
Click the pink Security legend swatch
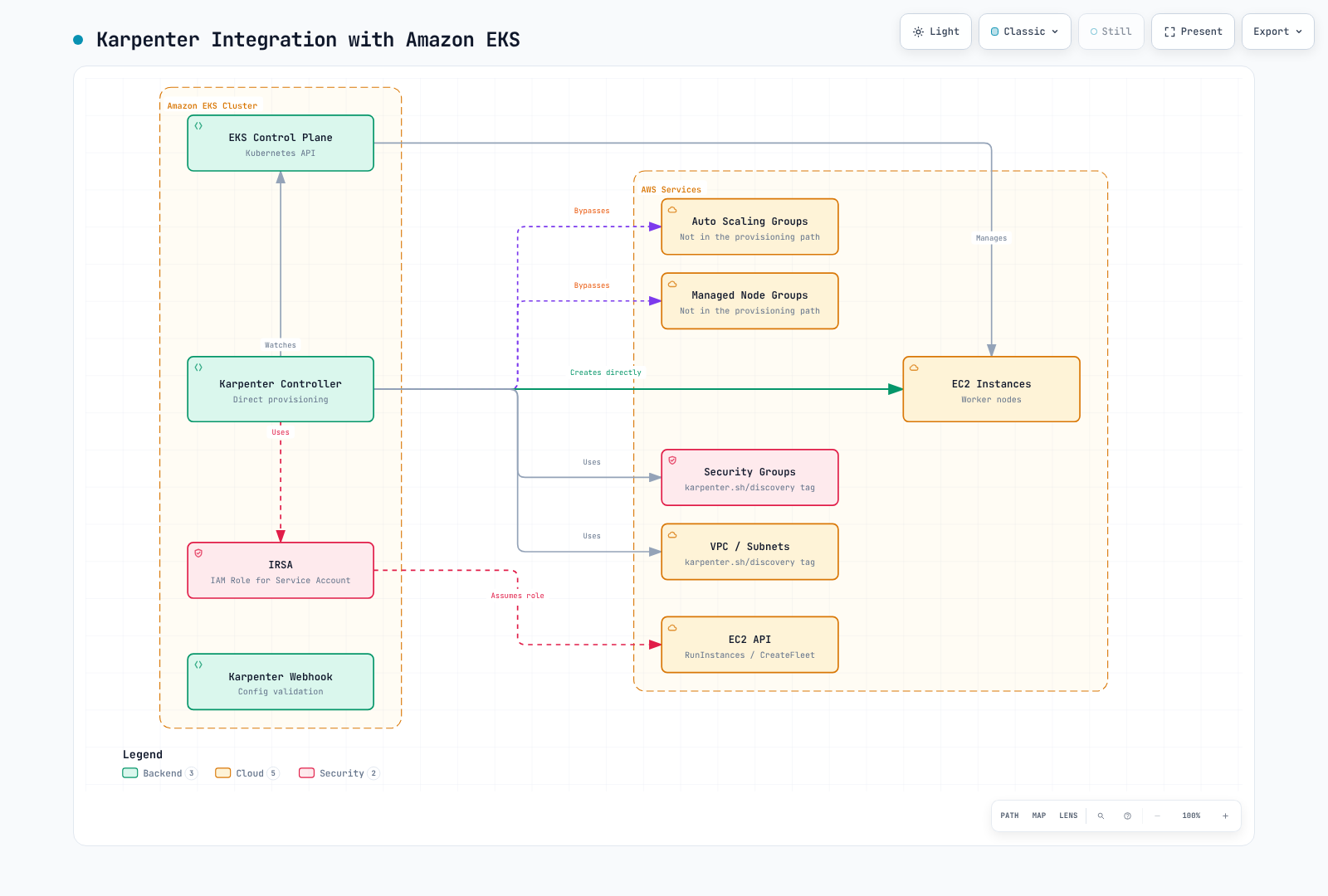pos(307,773)
